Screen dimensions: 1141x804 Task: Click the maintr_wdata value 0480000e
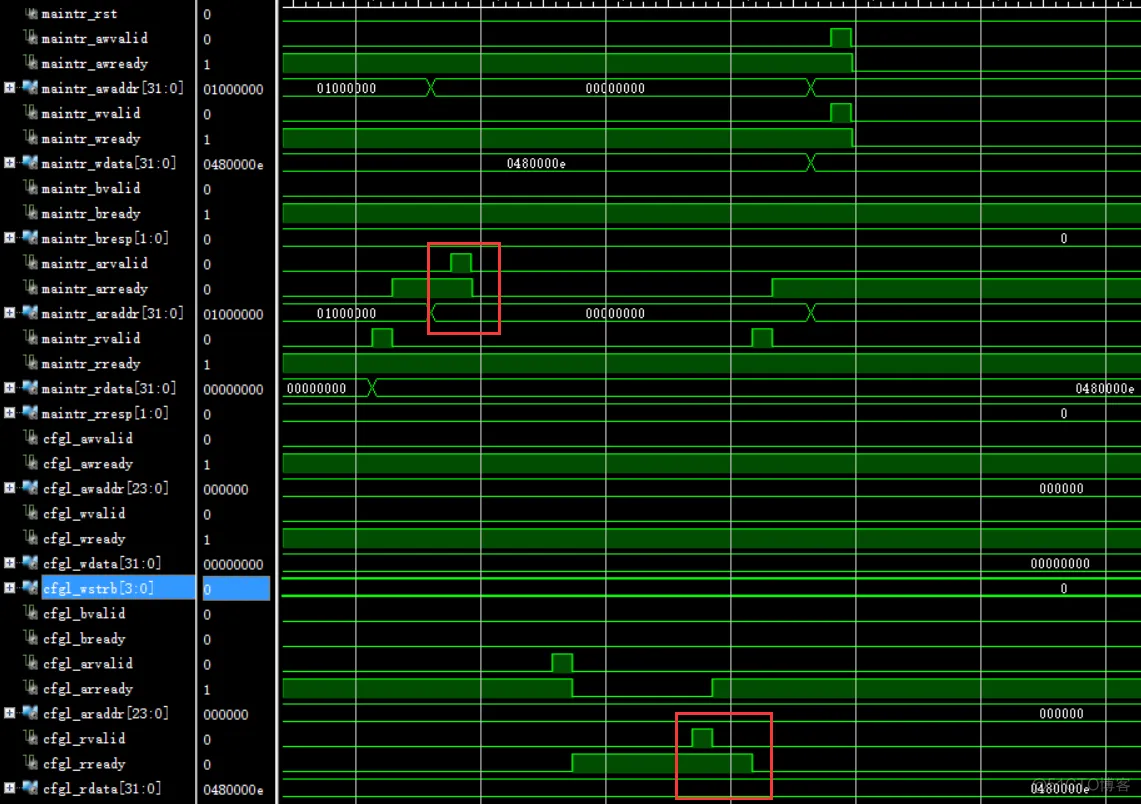[233, 164]
